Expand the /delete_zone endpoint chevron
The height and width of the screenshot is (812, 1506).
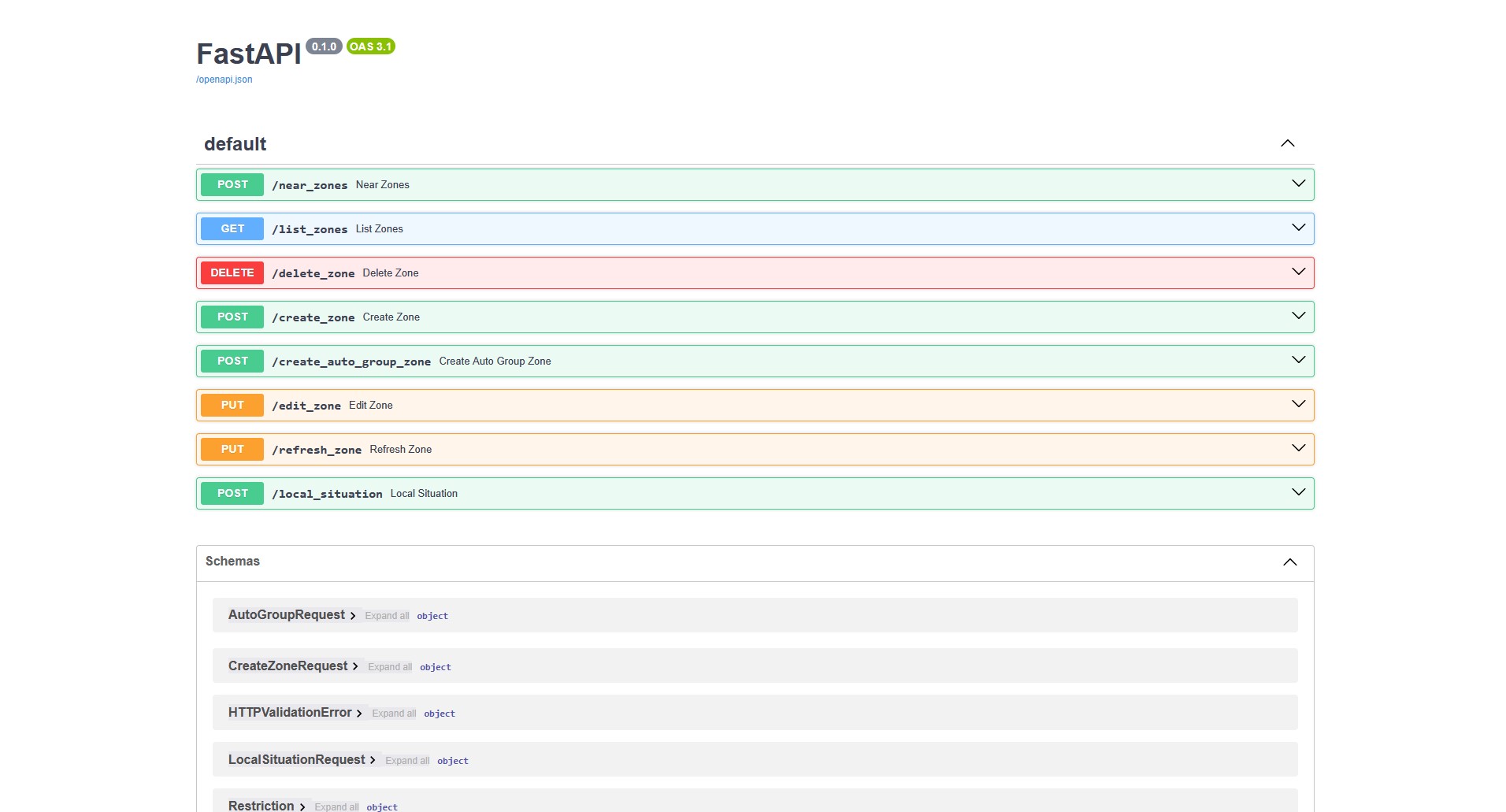coord(1298,273)
